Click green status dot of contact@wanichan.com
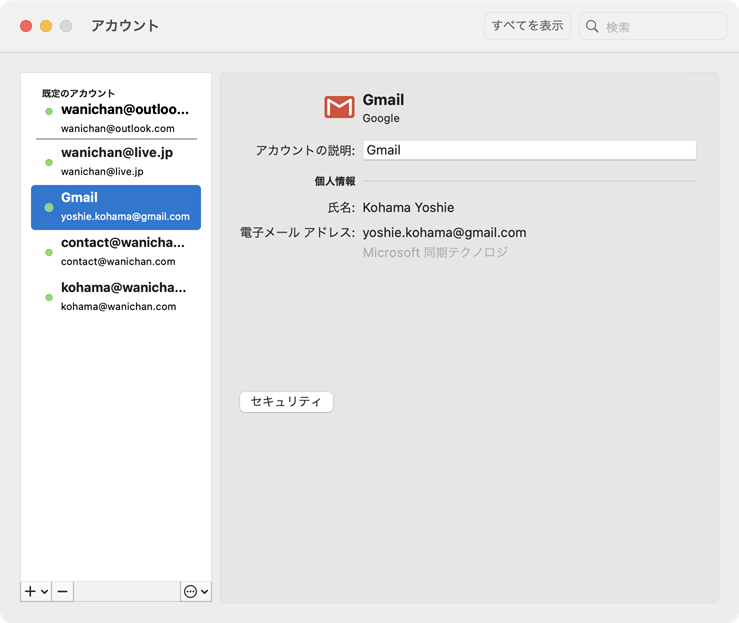The height and width of the screenshot is (623, 739). point(49,253)
